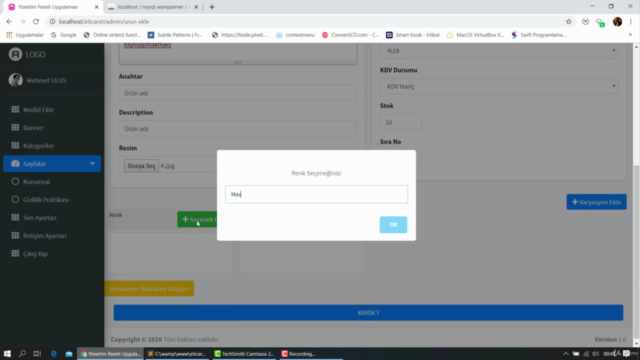This screenshot has width=640, height=360.
Task: Click Varyasyon Stoklarını Oluştur yellow button
Action: 149,289
